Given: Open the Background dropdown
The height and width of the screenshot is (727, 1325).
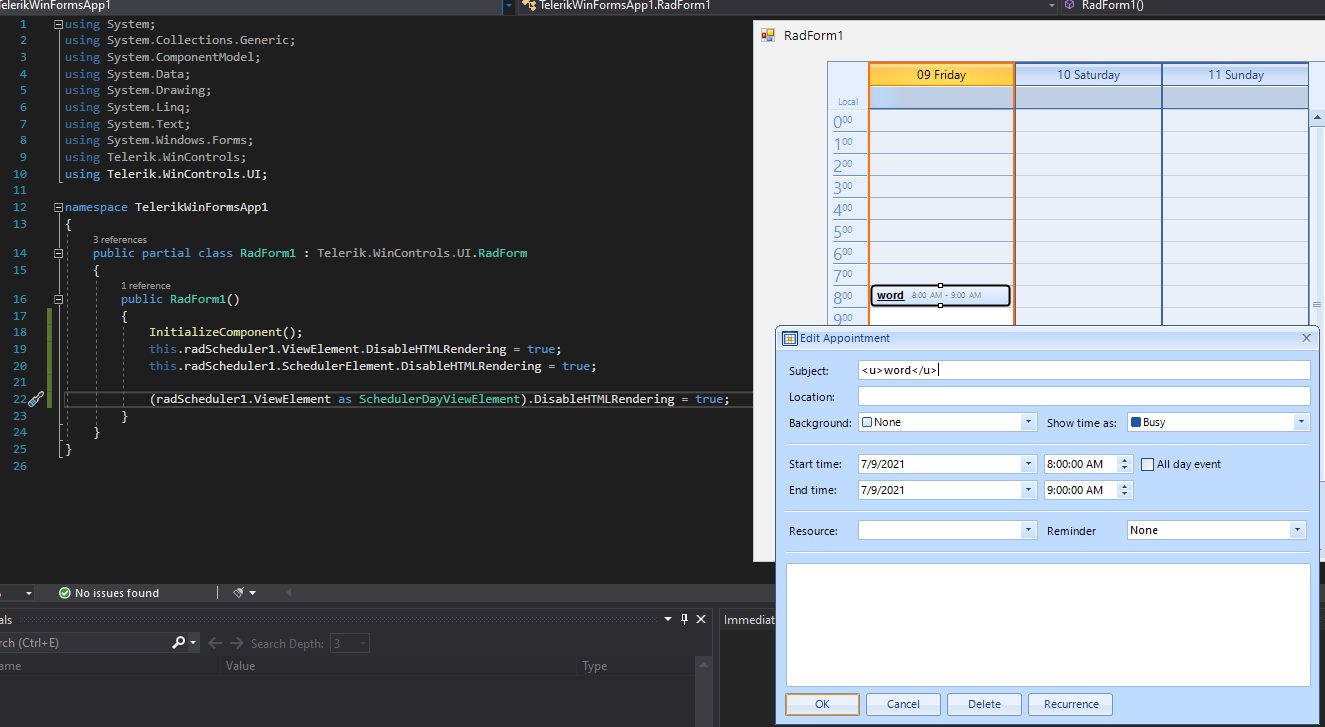Looking at the screenshot, I should [x=1028, y=422].
